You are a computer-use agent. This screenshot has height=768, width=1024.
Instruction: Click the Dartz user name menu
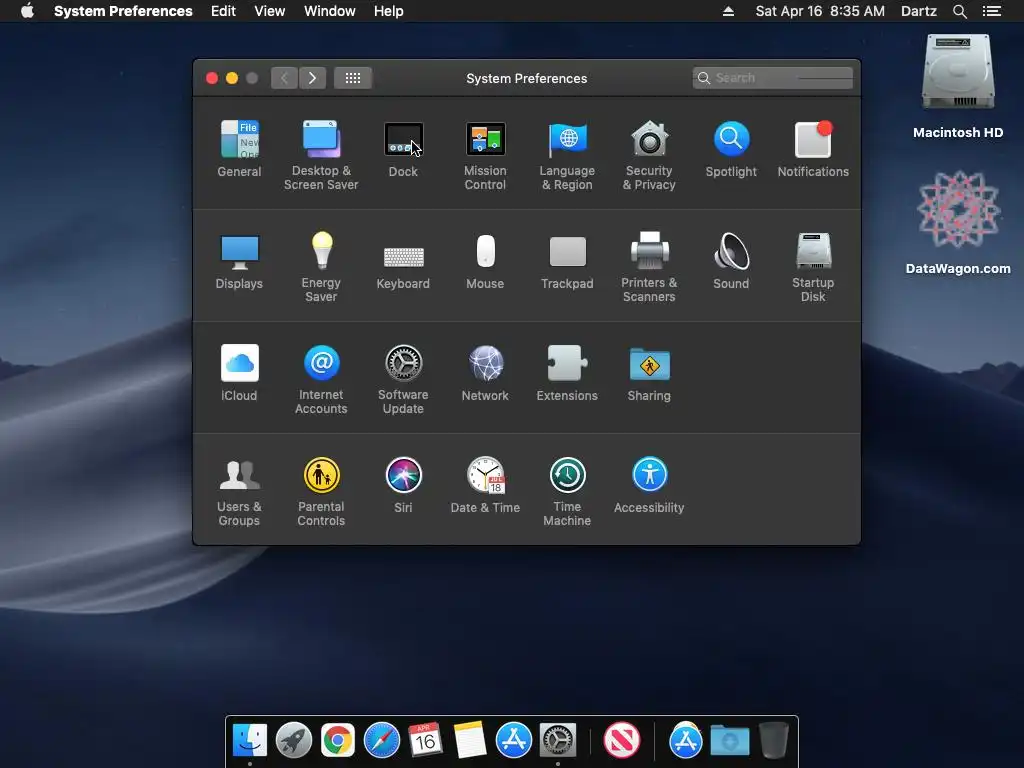[918, 11]
